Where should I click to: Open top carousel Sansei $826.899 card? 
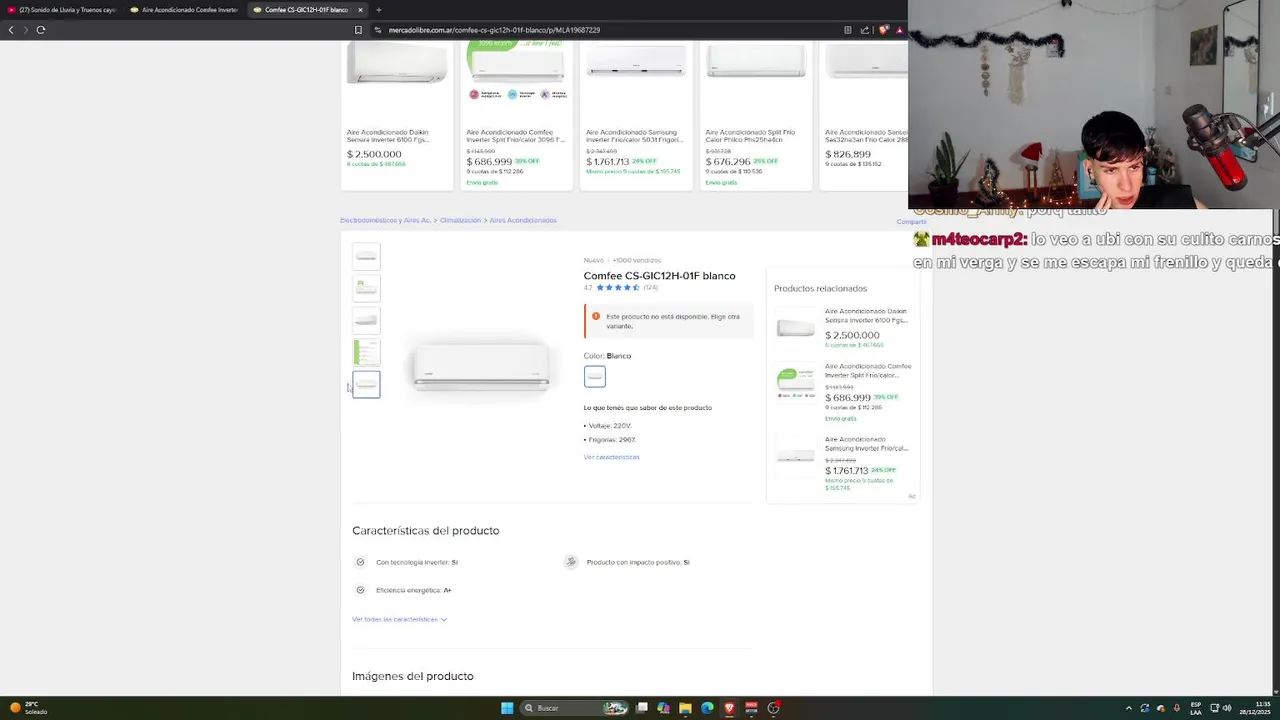865,115
